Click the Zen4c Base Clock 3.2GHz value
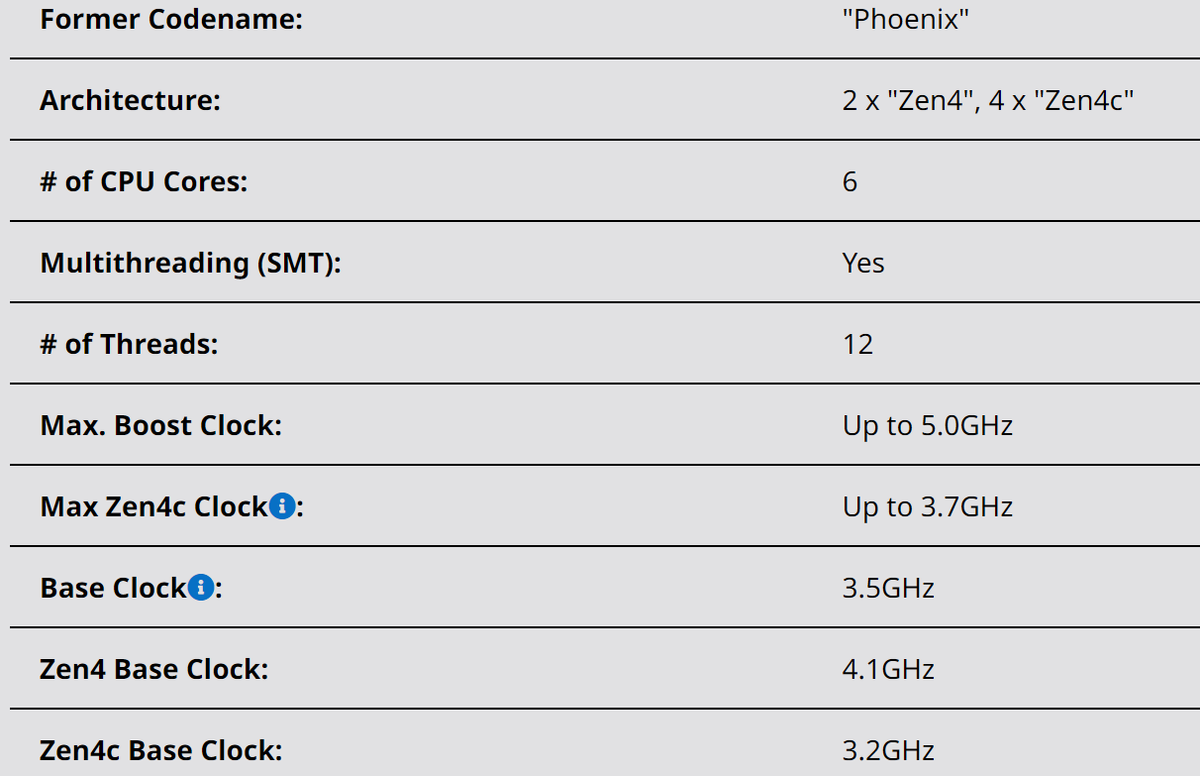Viewport: 1200px width, 776px height. [889, 750]
